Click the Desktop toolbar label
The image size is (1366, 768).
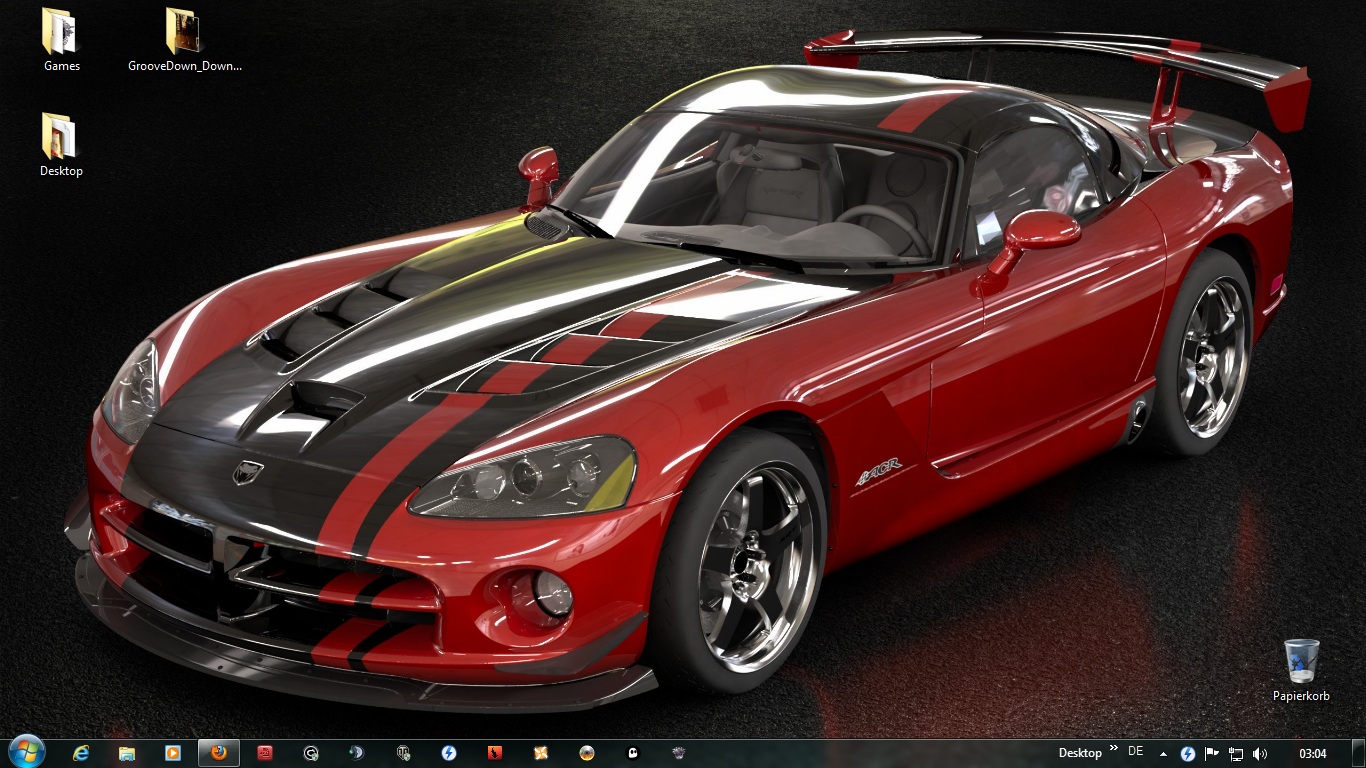(x=1080, y=753)
